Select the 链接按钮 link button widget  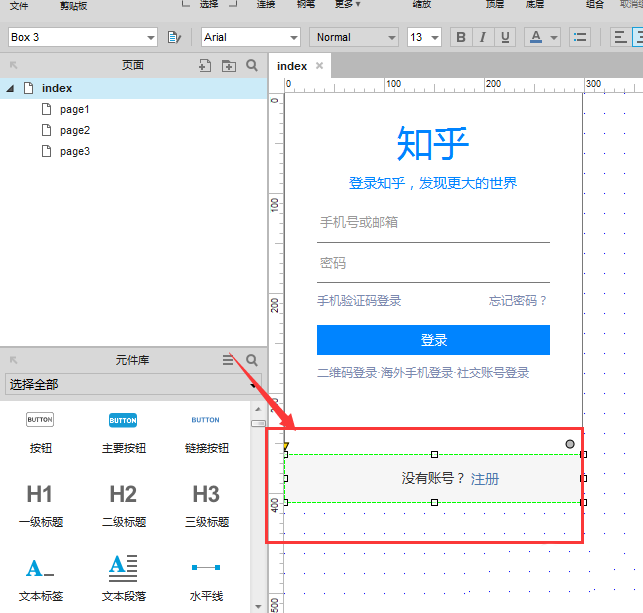206,433
